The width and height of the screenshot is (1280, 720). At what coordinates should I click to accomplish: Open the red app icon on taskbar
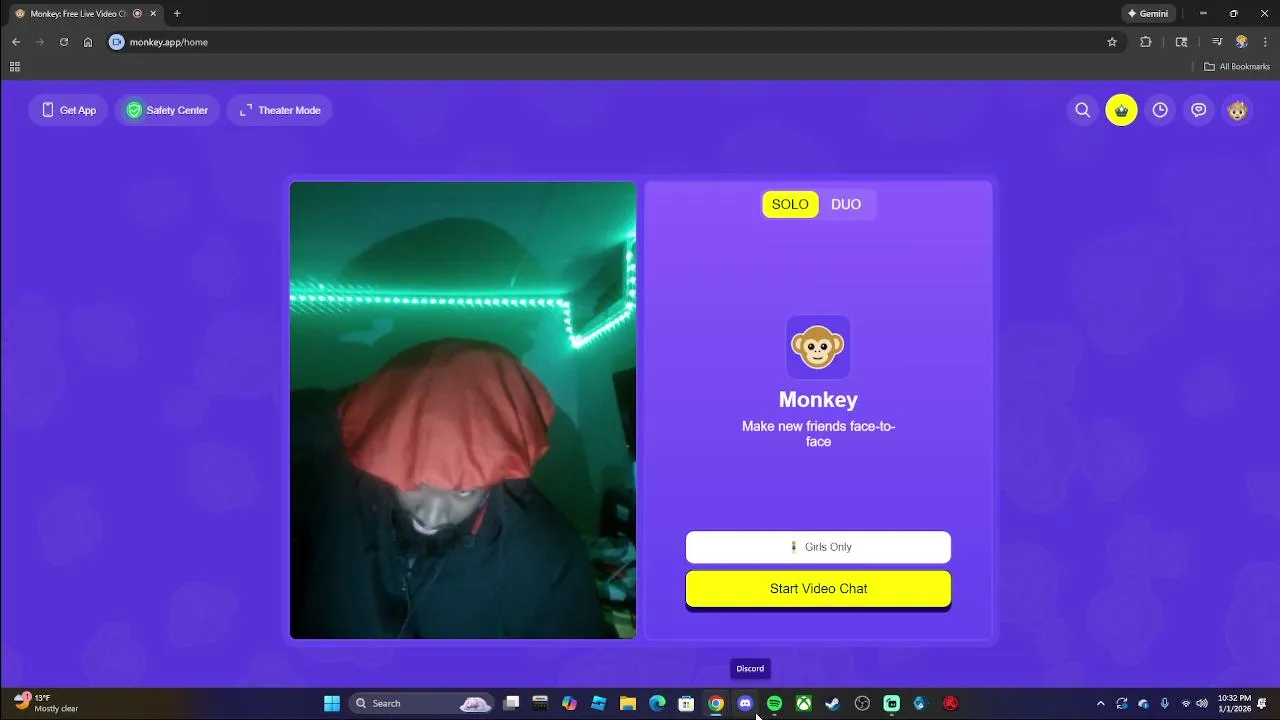(950, 703)
